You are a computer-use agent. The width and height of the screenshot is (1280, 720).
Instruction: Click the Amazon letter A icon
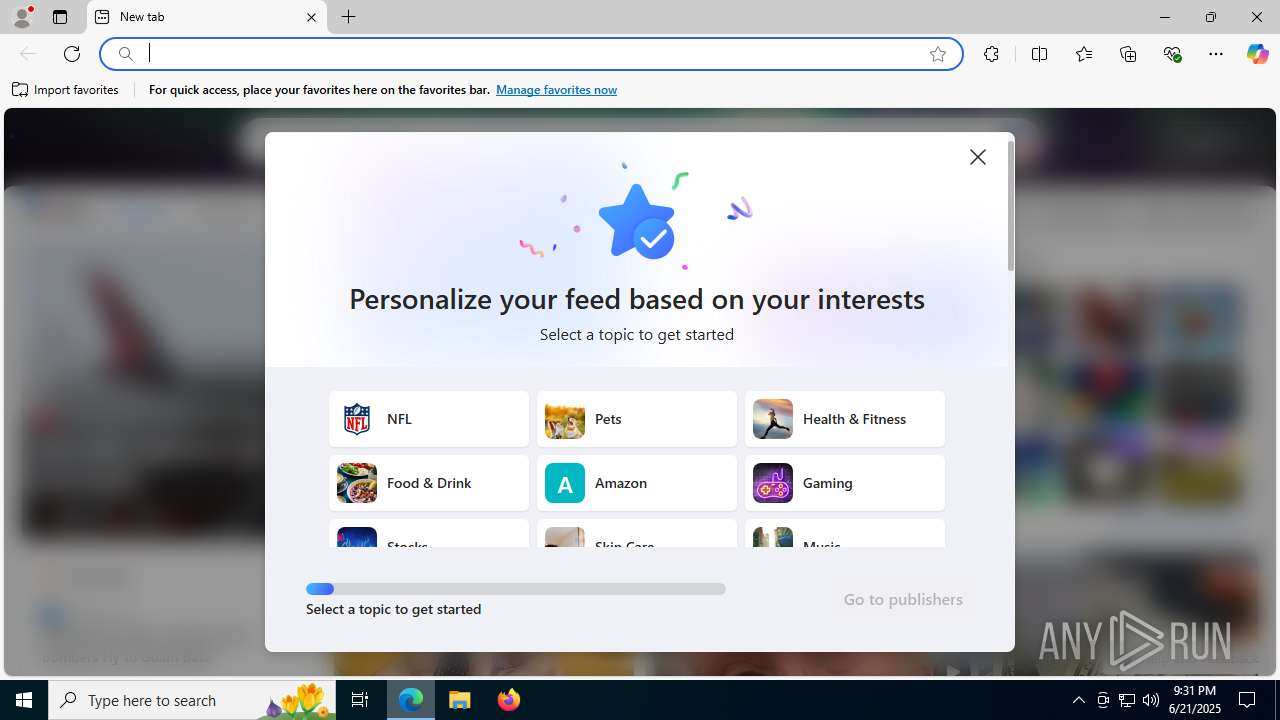click(565, 483)
